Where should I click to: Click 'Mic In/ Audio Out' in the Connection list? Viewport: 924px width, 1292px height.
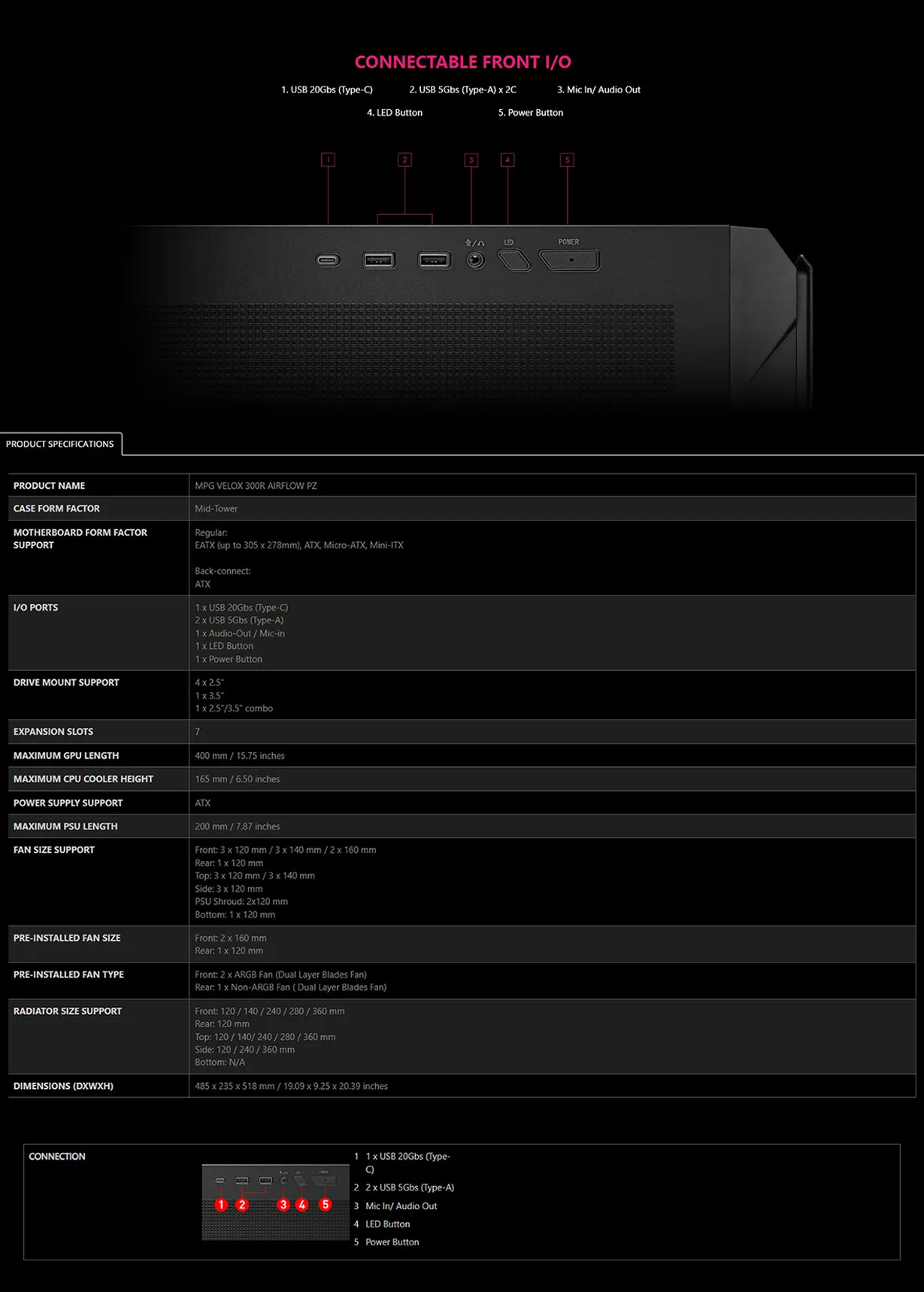[x=401, y=1206]
